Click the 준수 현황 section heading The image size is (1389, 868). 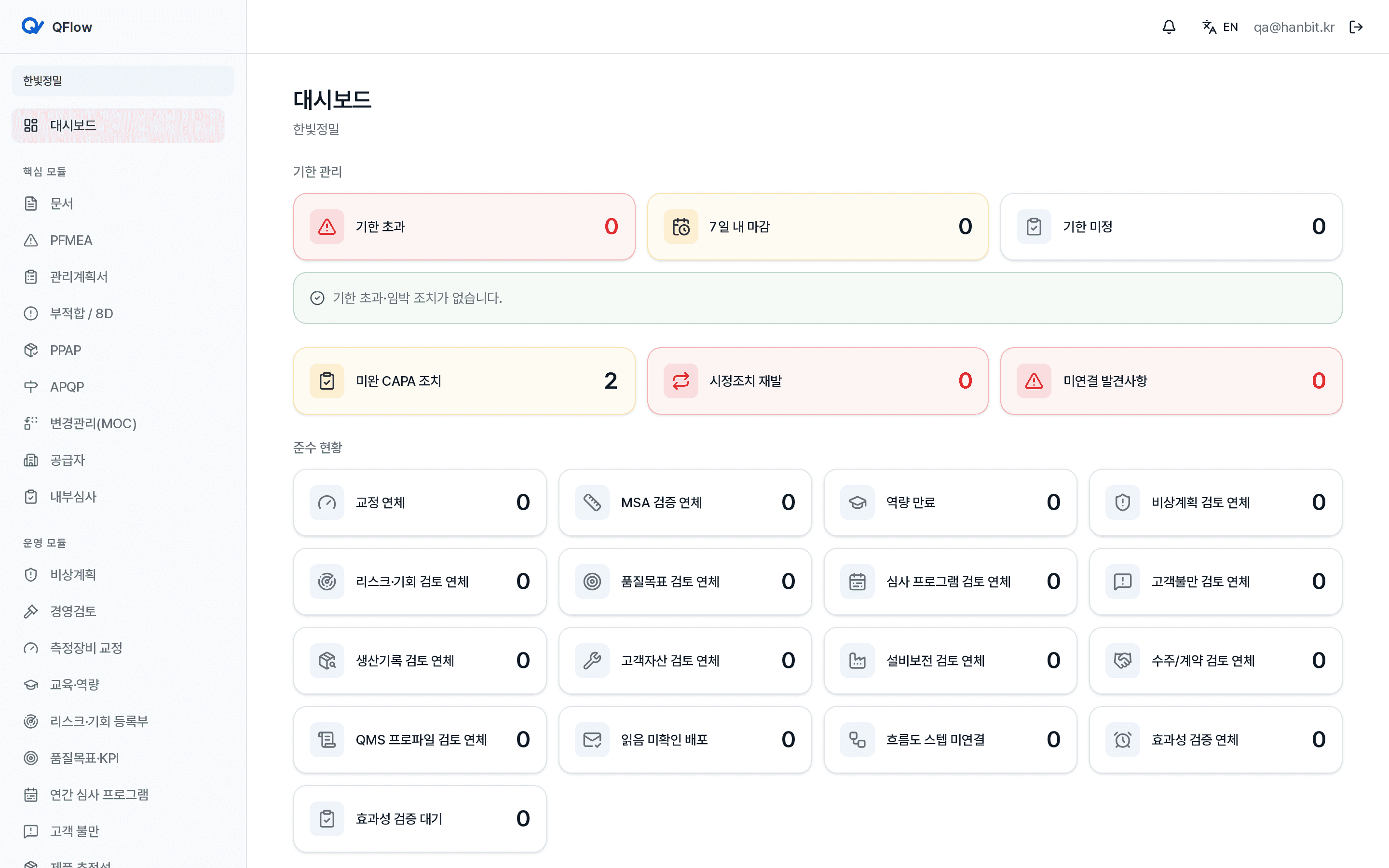(x=317, y=447)
